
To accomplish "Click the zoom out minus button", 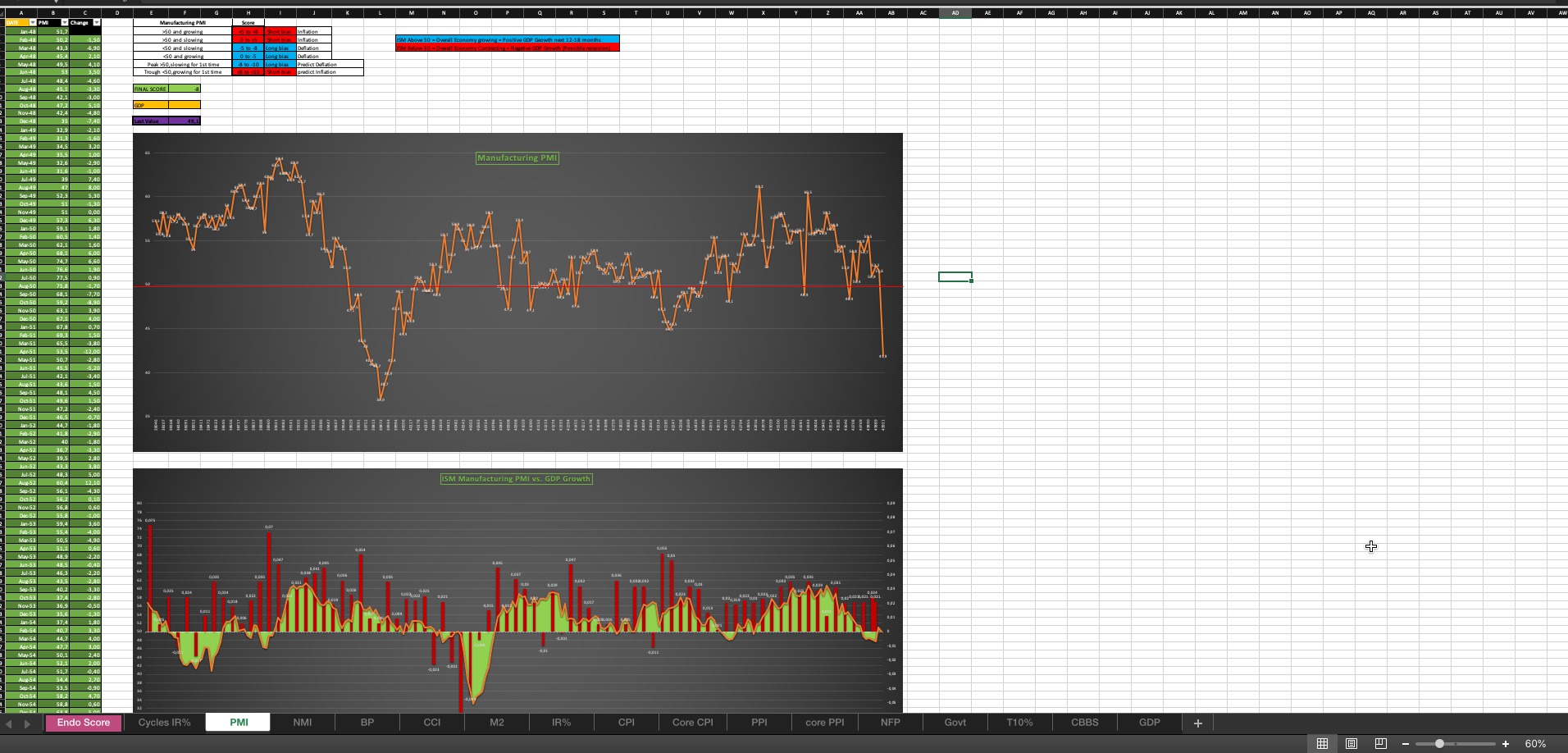I will pos(1406,744).
